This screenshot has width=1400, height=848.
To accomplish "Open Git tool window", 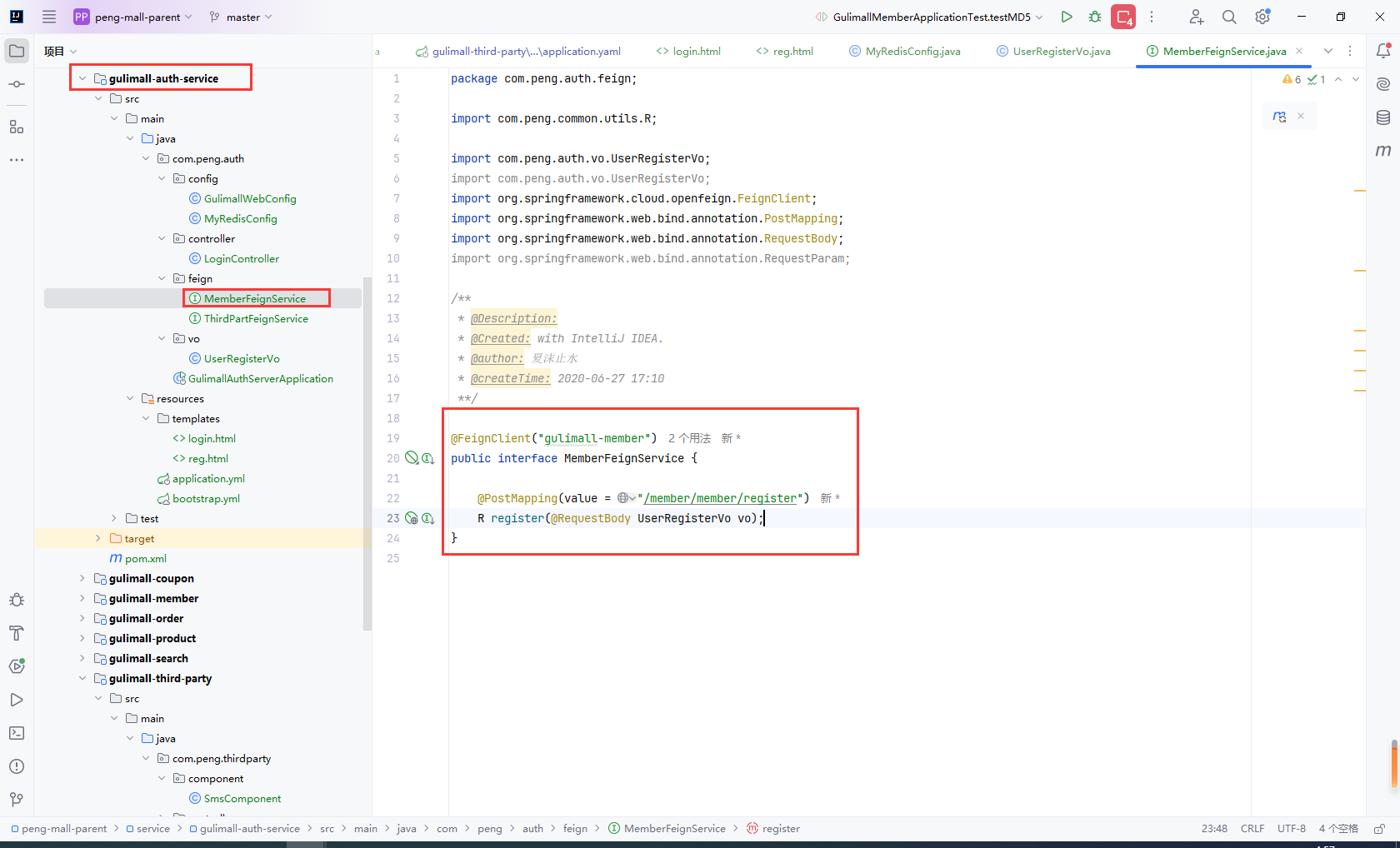I will pyautogui.click(x=17, y=800).
